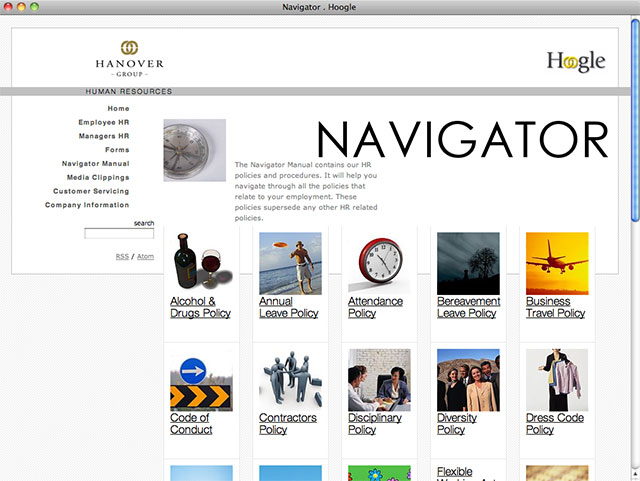Click the frisbee beach image for Annual Leave
The width and height of the screenshot is (640, 481).
[x=290, y=263]
